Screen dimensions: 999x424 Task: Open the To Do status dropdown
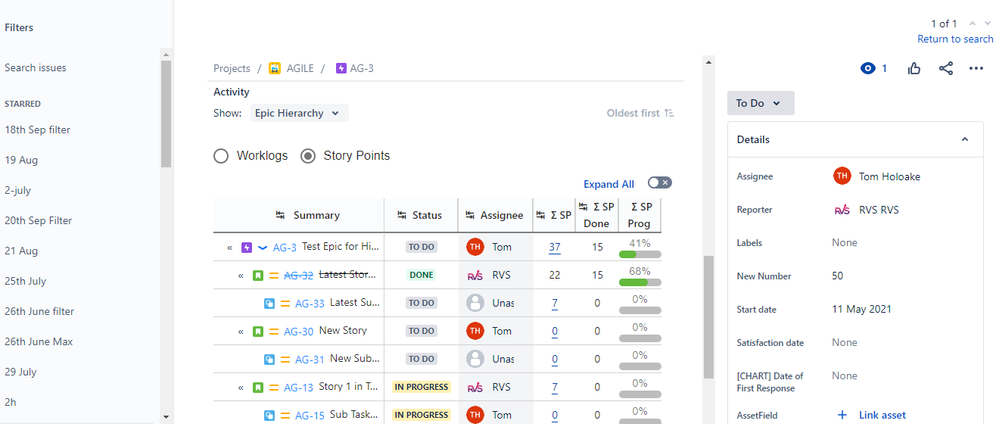tap(760, 103)
